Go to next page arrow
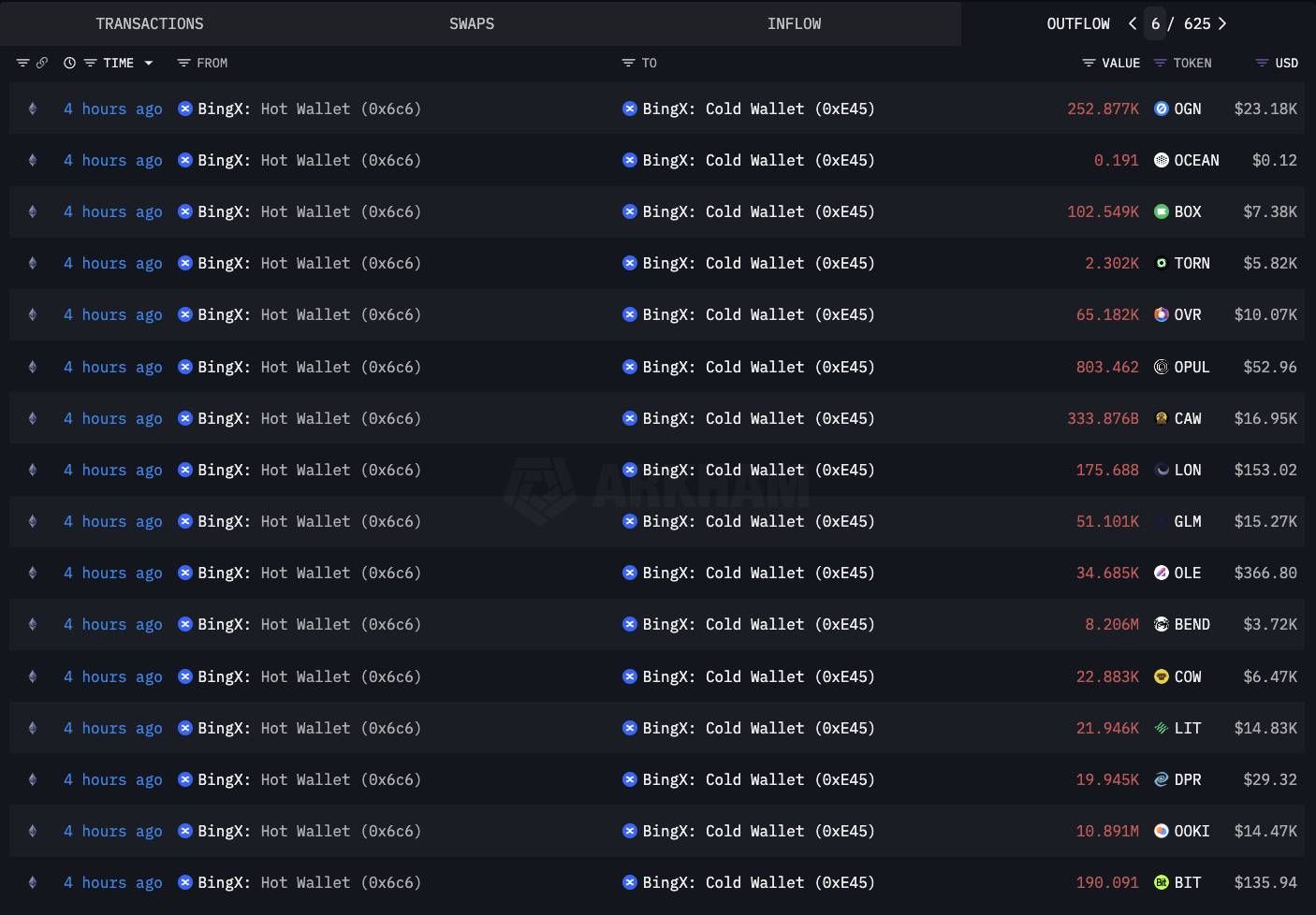 (1221, 23)
